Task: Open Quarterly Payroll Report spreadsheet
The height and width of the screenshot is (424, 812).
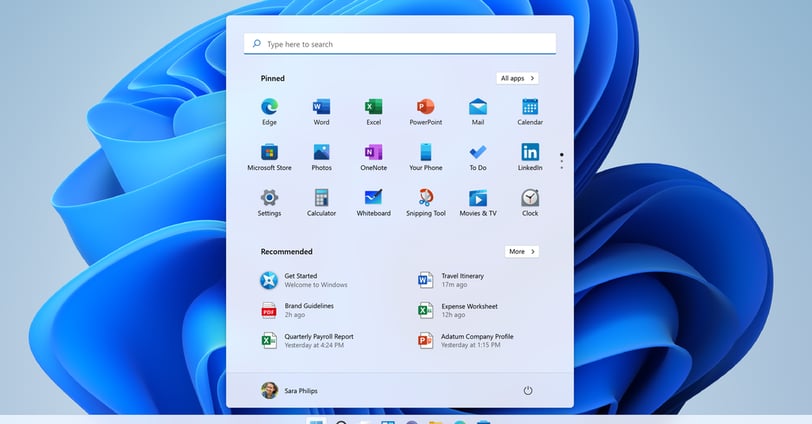Action: [x=308, y=340]
